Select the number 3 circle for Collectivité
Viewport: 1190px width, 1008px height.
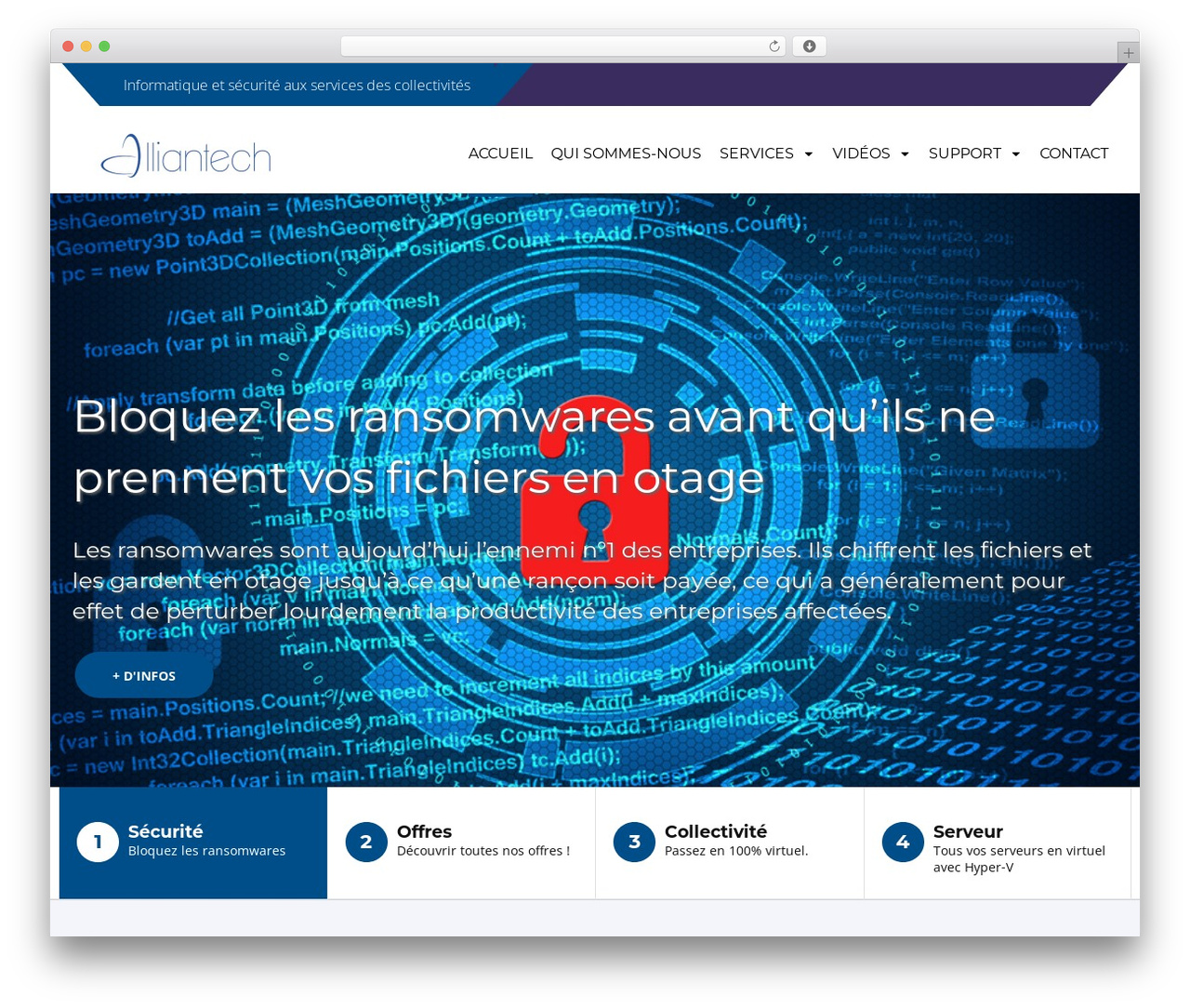(x=634, y=842)
